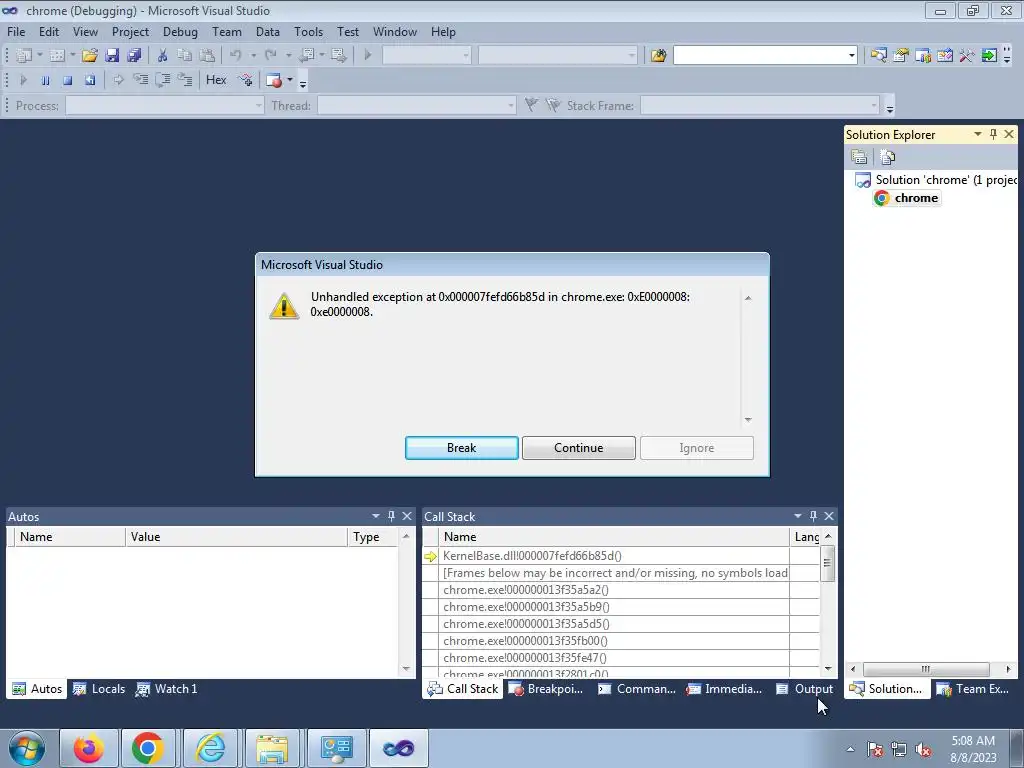Click the Stop Debugging square icon
The width and height of the screenshot is (1024, 768).
[x=67, y=80]
